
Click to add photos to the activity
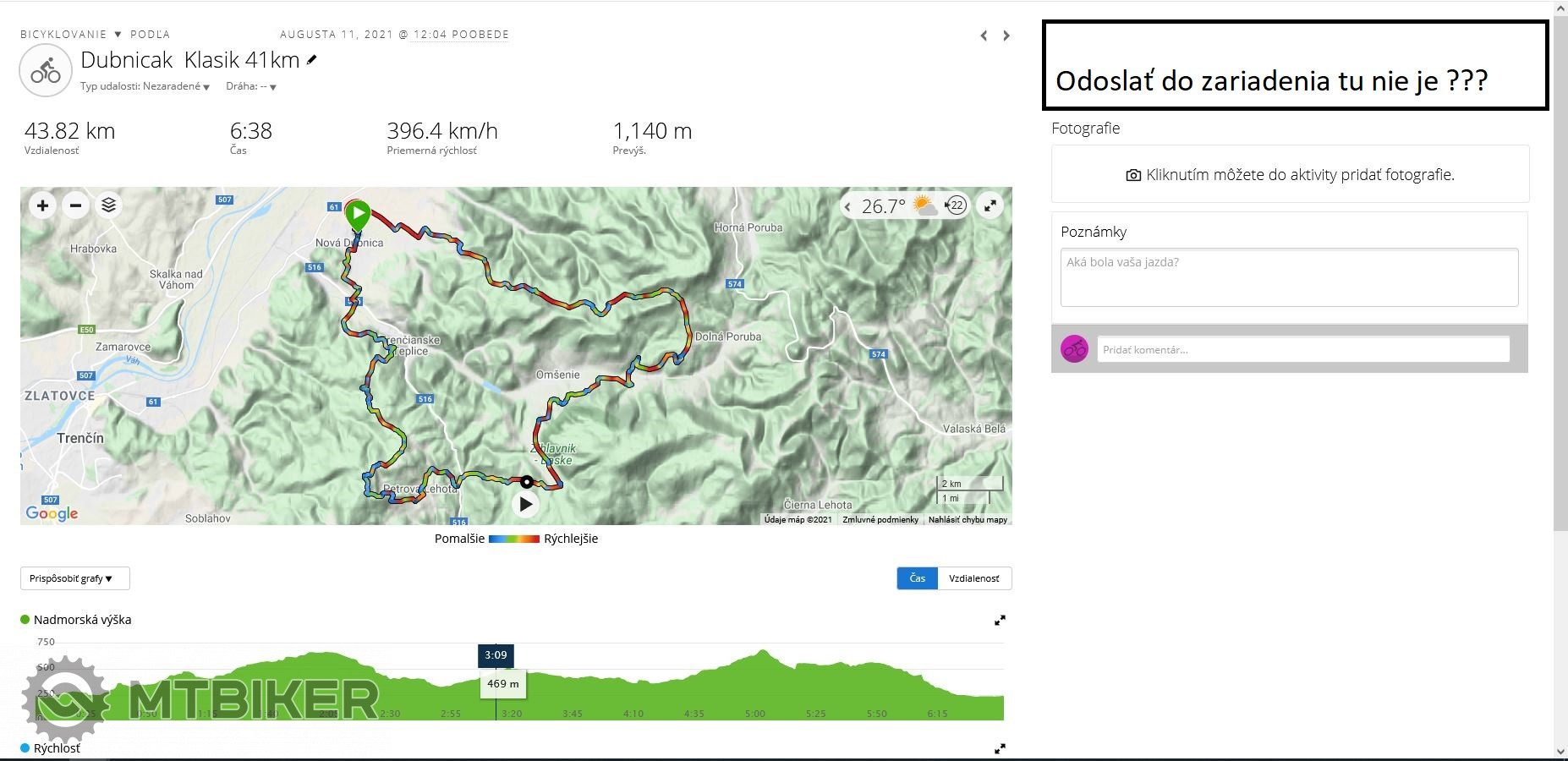[x=1290, y=175]
